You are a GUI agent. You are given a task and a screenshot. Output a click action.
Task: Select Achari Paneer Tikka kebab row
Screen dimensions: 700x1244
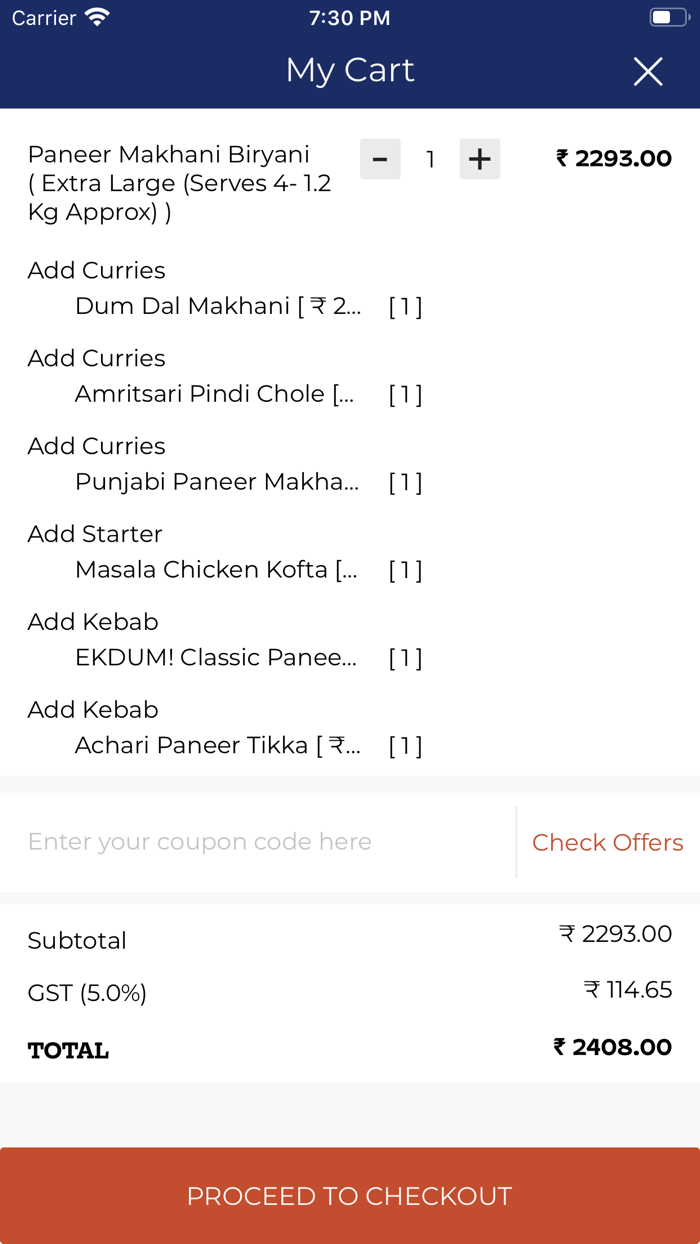[x=217, y=746]
